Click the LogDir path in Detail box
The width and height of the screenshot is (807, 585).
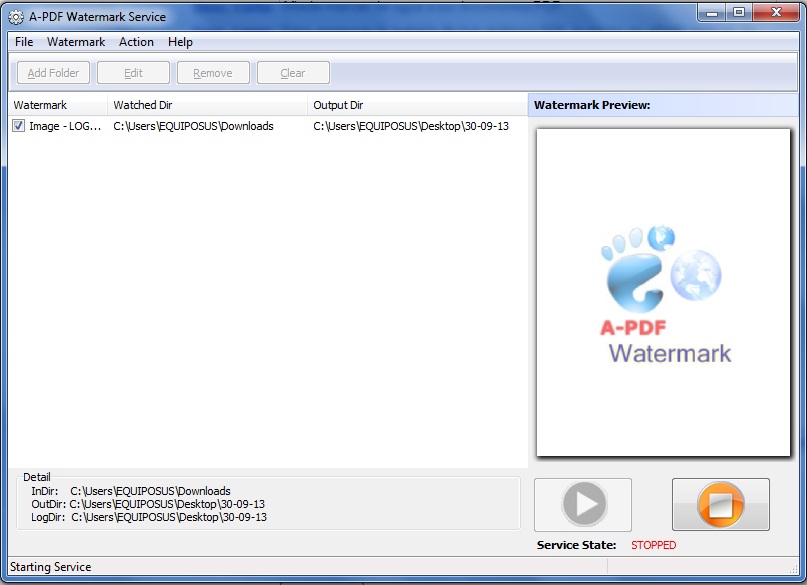[169, 517]
